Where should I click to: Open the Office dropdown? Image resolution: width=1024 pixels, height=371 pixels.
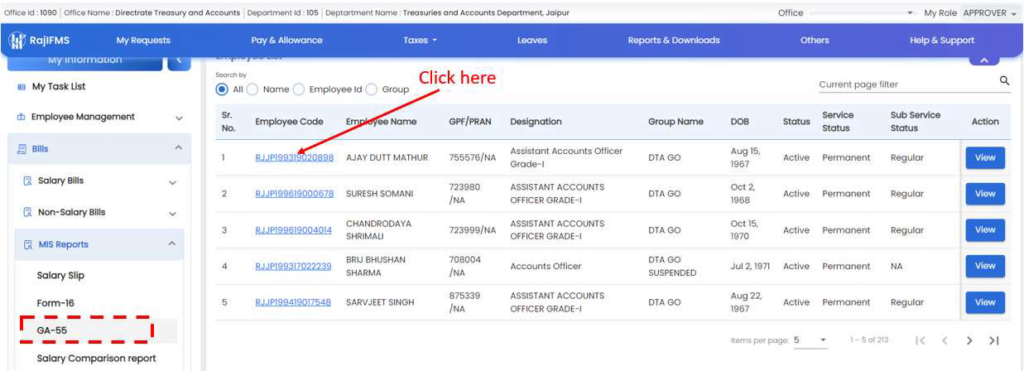click(861, 13)
